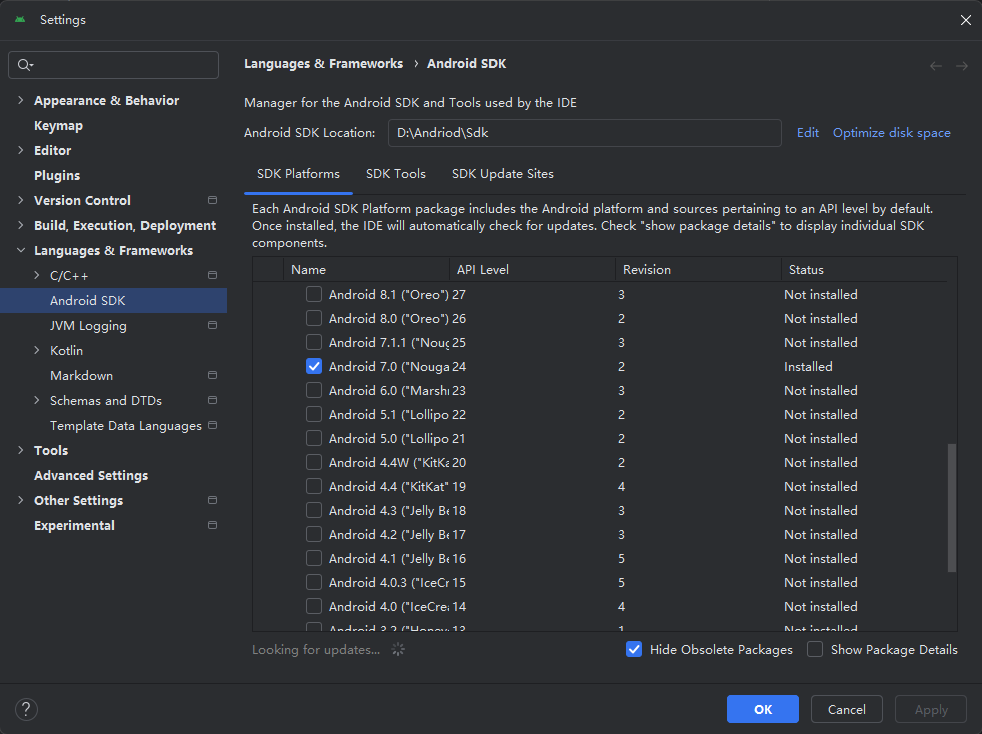This screenshot has height=734, width=982.
Task: Open the SDK Update Sites tab
Action: coord(503,174)
